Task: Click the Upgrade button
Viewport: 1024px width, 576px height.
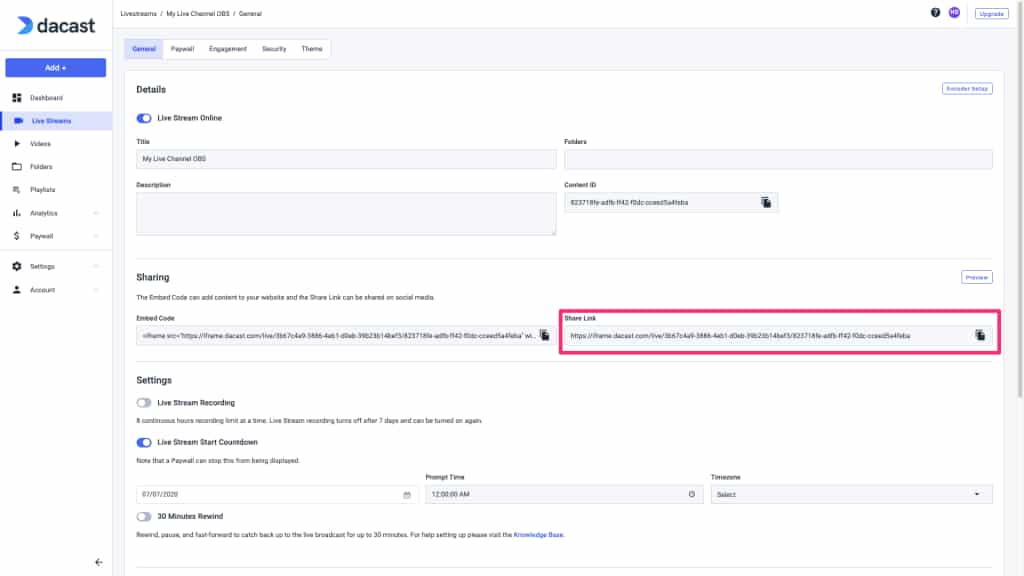Action: (x=991, y=14)
